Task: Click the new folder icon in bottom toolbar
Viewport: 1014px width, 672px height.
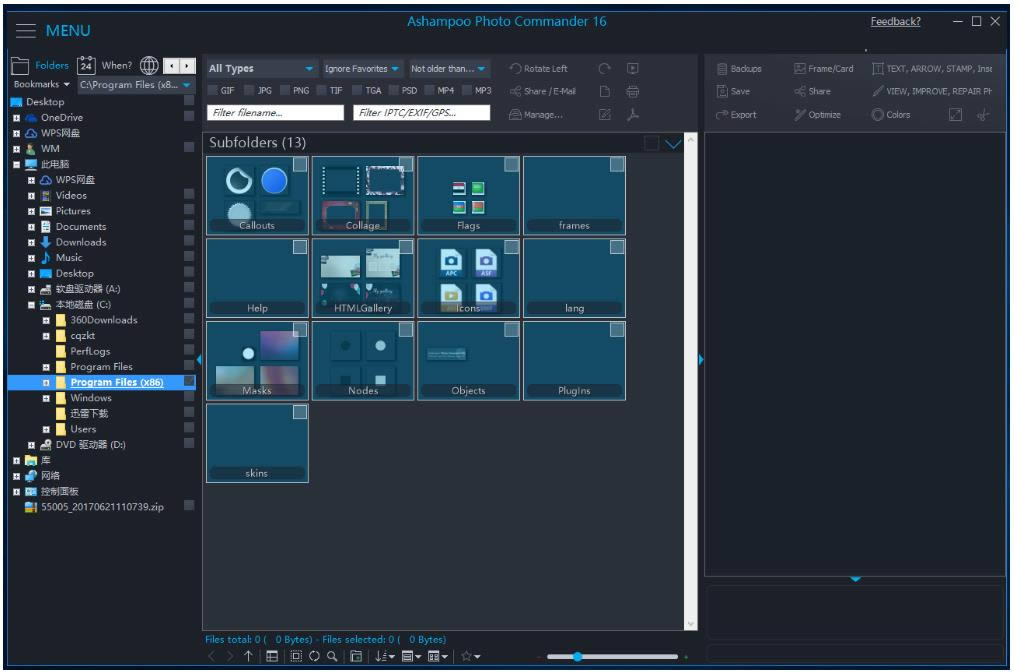Action: pyautogui.click(x=356, y=656)
